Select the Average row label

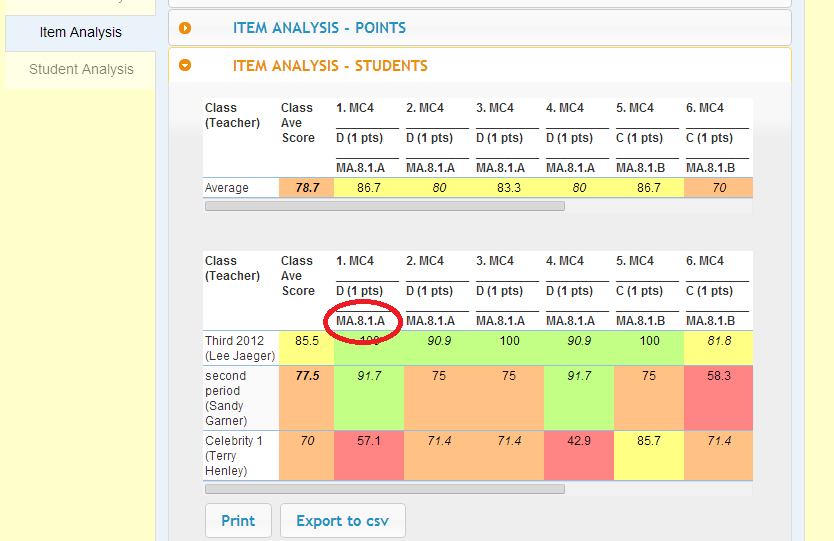click(x=227, y=188)
